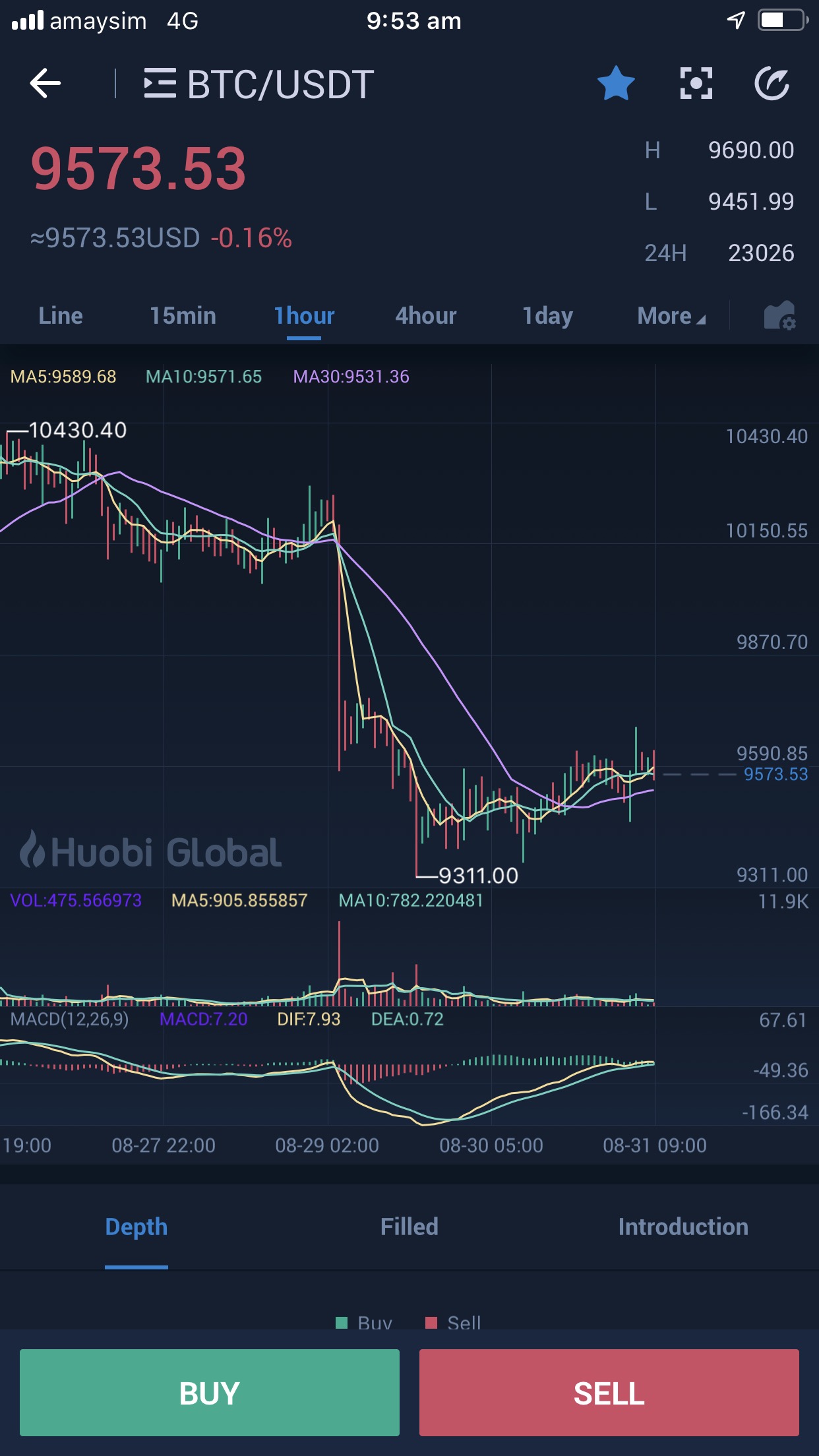
Task: Switch to the Filled tab
Action: point(409,1227)
